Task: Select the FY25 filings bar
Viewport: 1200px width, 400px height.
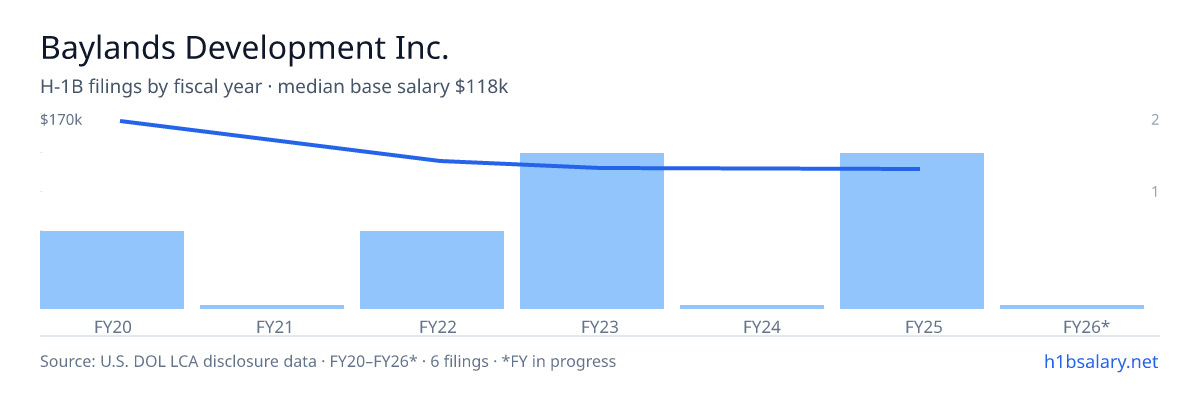Action: (x=912, y=231)
